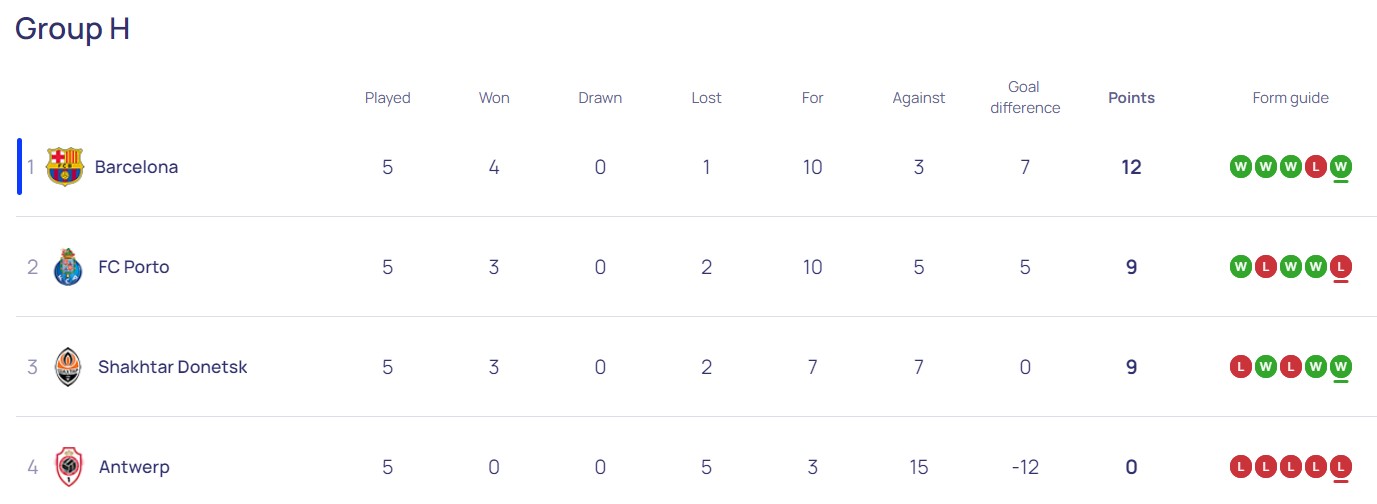Click the Antwerp club crest
The width and height of the screenshot is (1377, 504).
tap(68, 467)
